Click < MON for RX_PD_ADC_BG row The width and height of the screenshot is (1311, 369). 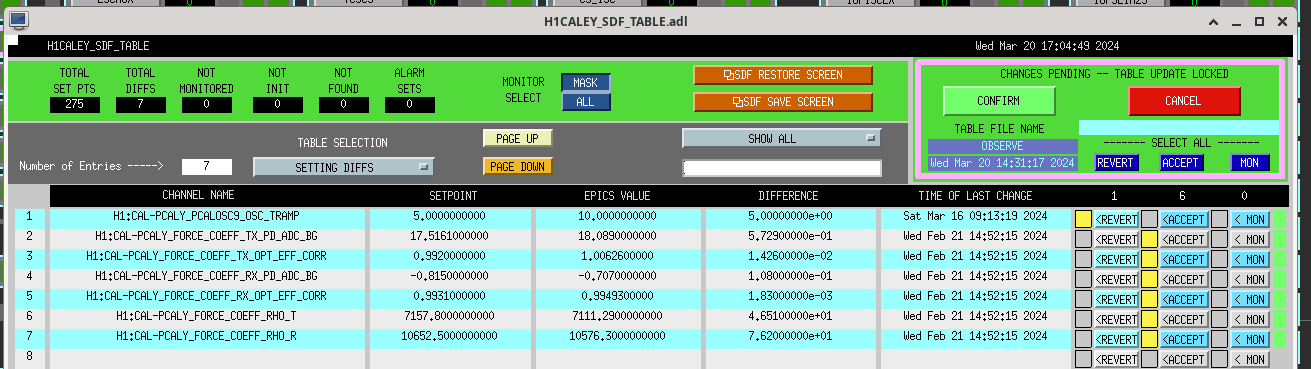point(1250,278)
